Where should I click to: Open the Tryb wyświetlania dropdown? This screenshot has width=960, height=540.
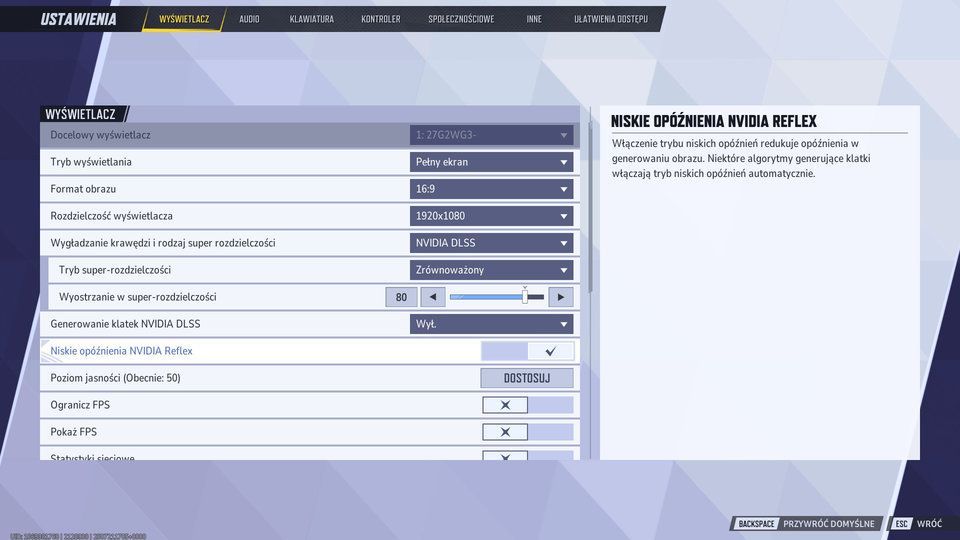pyautogui.click(x=492, y=162)
